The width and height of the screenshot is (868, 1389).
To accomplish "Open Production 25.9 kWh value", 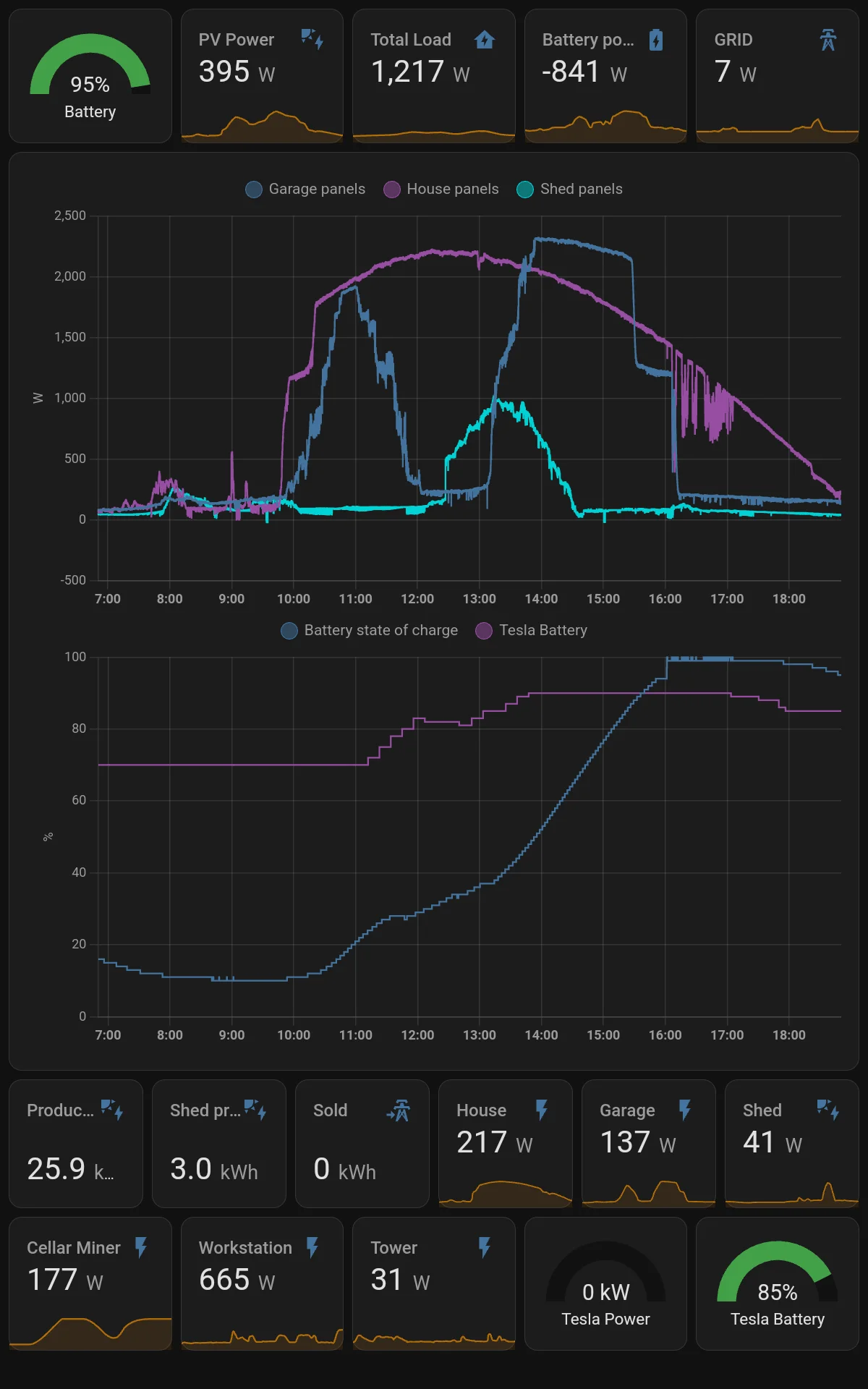I will pyautogui.click(x=70, y=1169).
